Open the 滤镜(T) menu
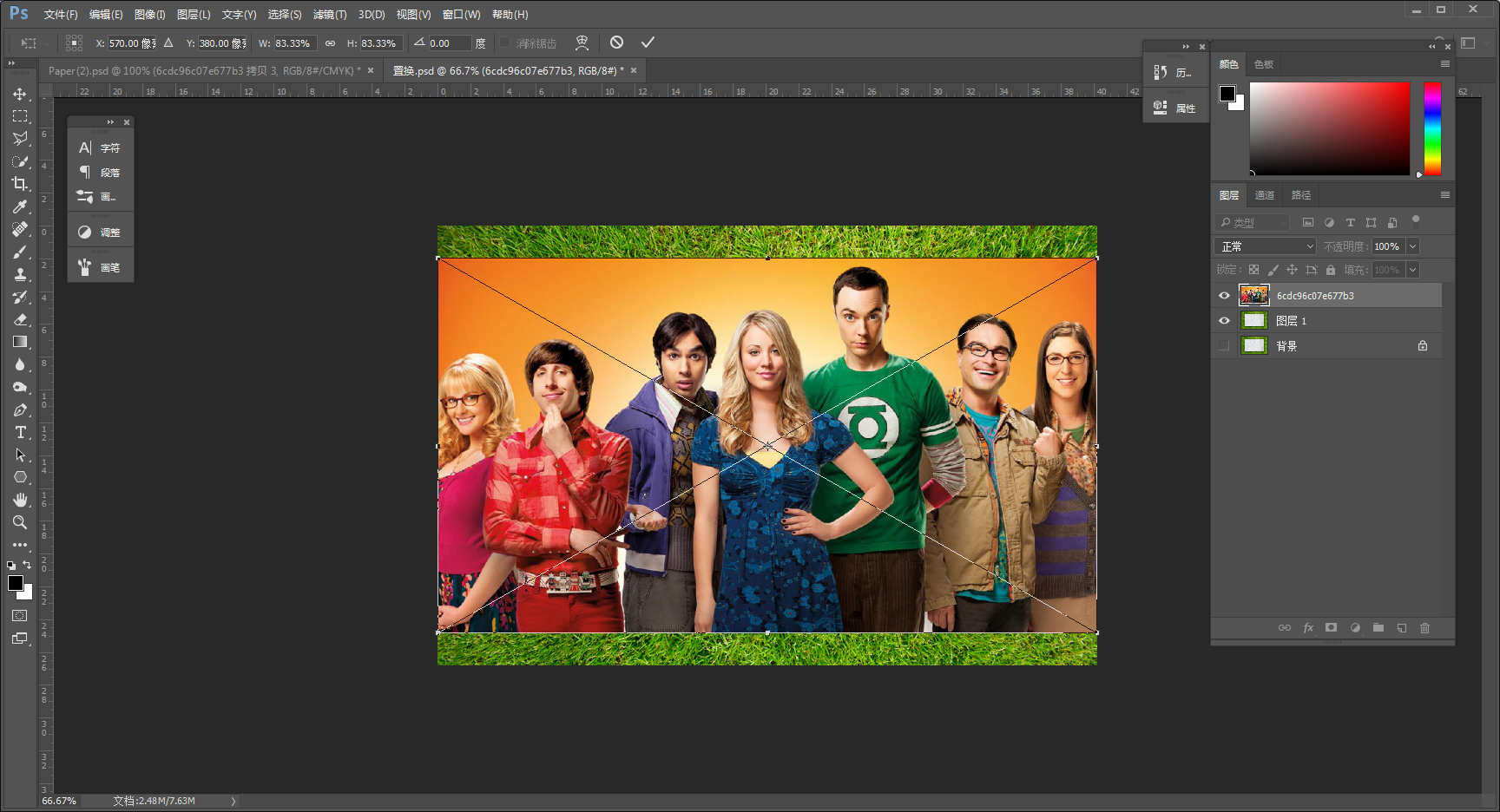 tap(330, 15)
